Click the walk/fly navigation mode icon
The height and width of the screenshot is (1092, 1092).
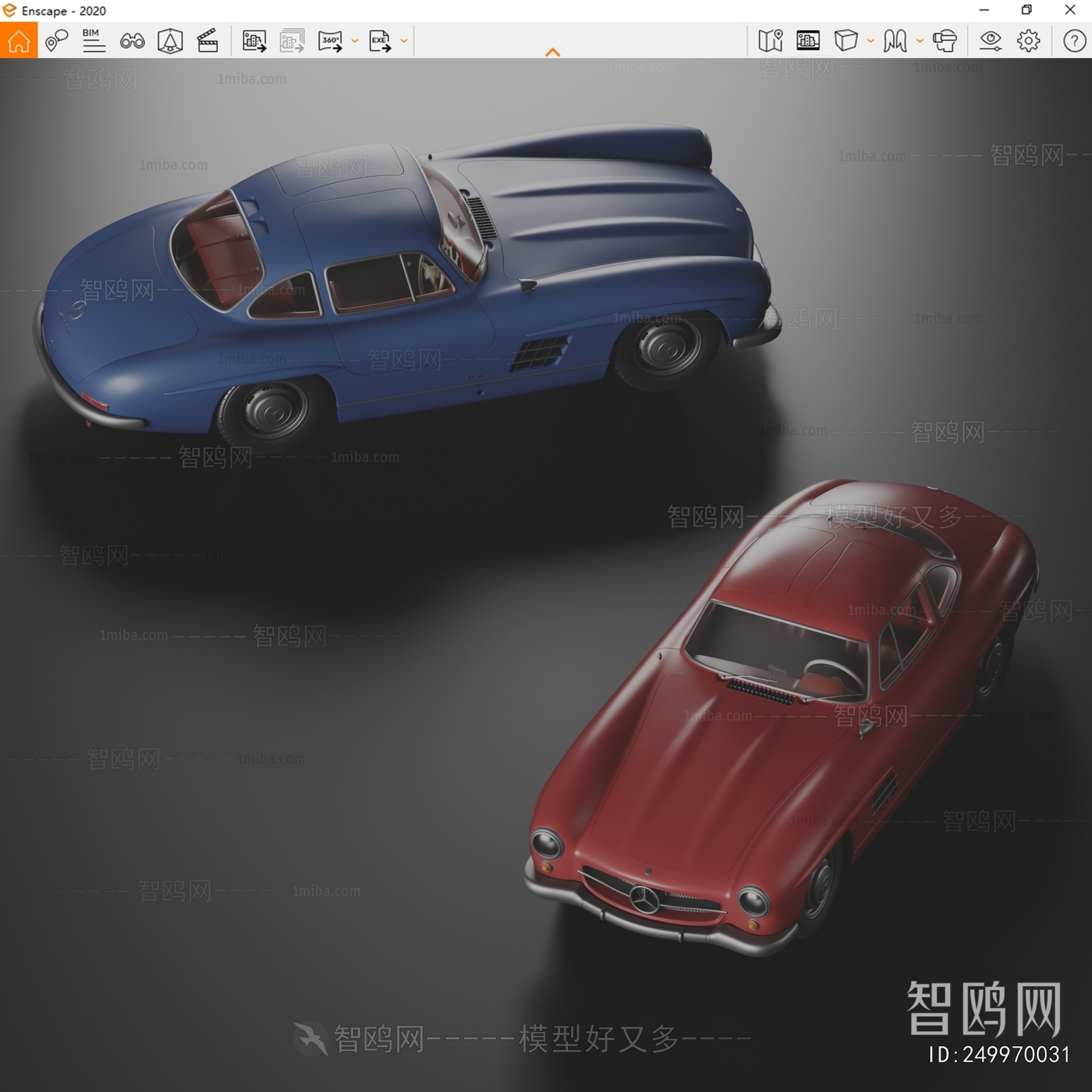coord(895,41)
